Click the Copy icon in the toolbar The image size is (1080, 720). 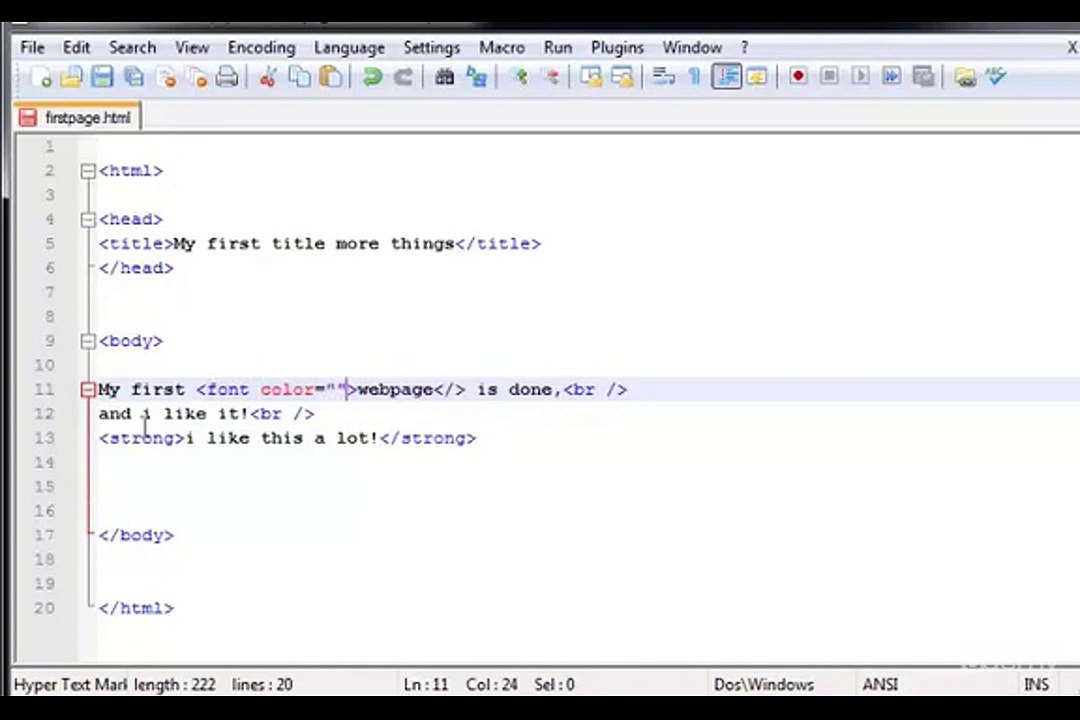coord(299,76)
